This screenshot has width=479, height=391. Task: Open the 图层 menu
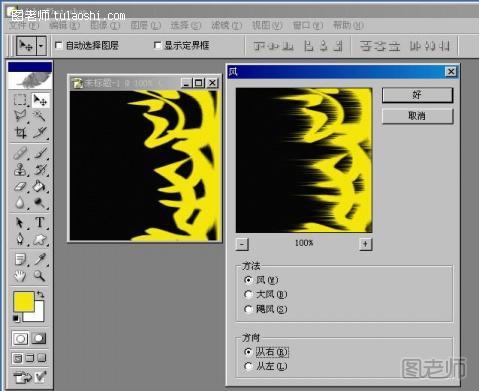click(145, 25)
